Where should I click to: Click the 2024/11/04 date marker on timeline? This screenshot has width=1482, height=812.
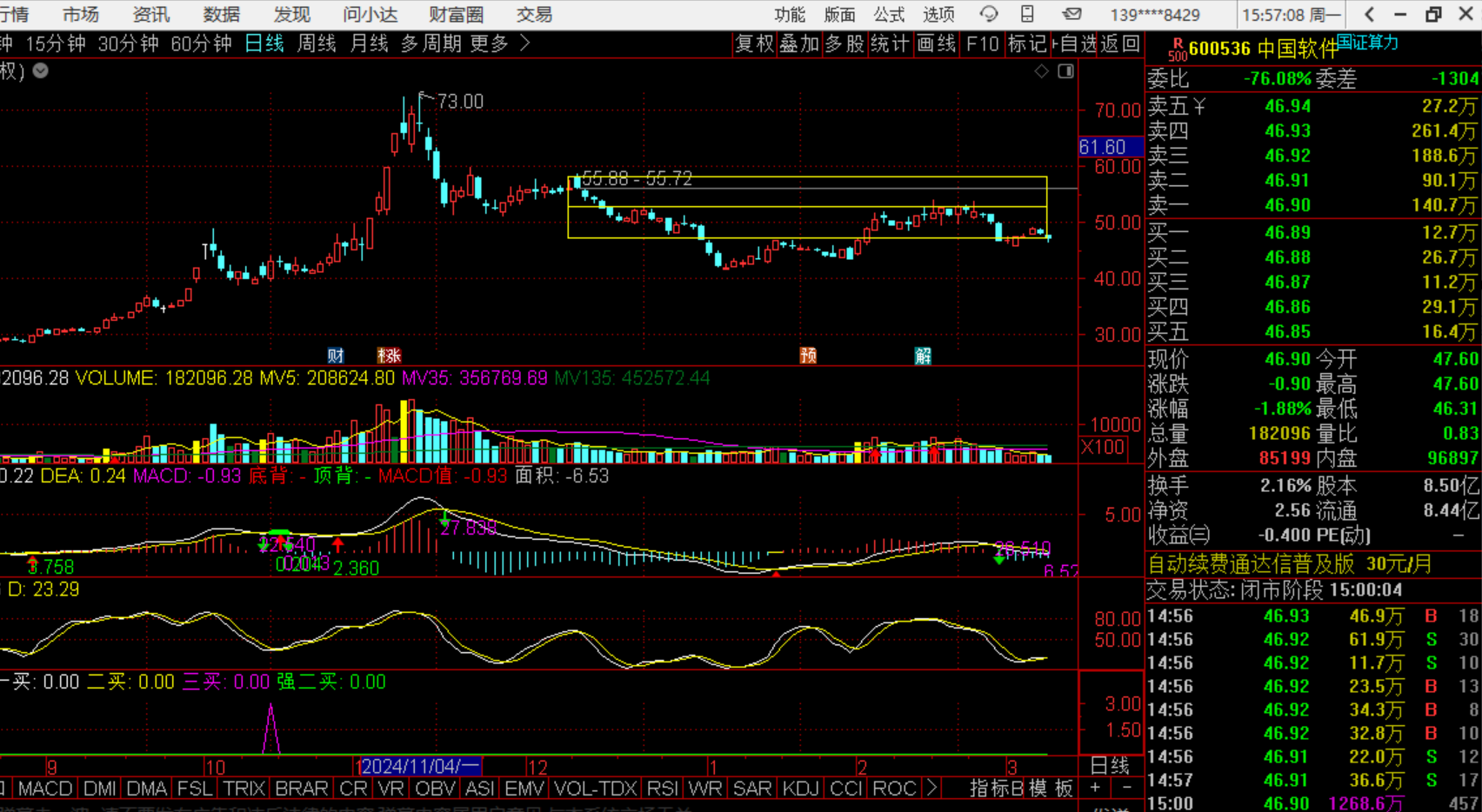click(419, 766)
